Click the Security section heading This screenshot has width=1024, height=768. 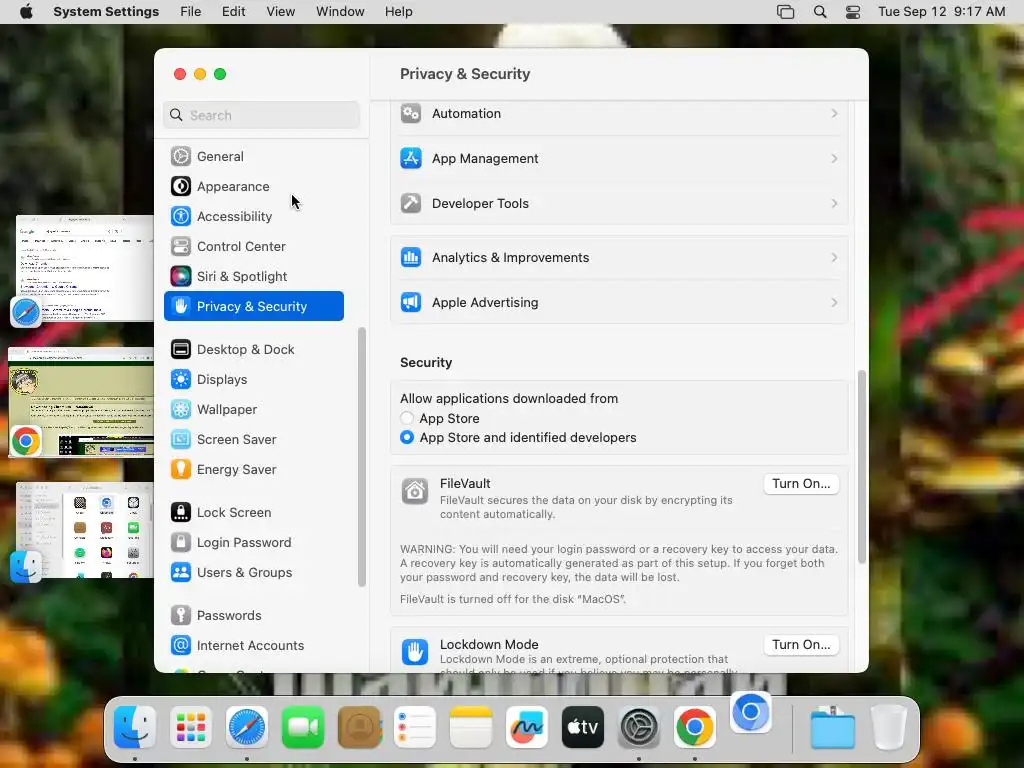[426, 362]
